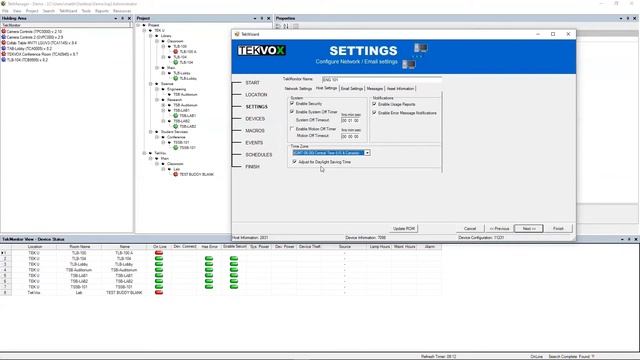The width and height of the screenshot is (640, 360).
Task: Click the lower computer monitor icon in Settings header
Action: (409, 64)
